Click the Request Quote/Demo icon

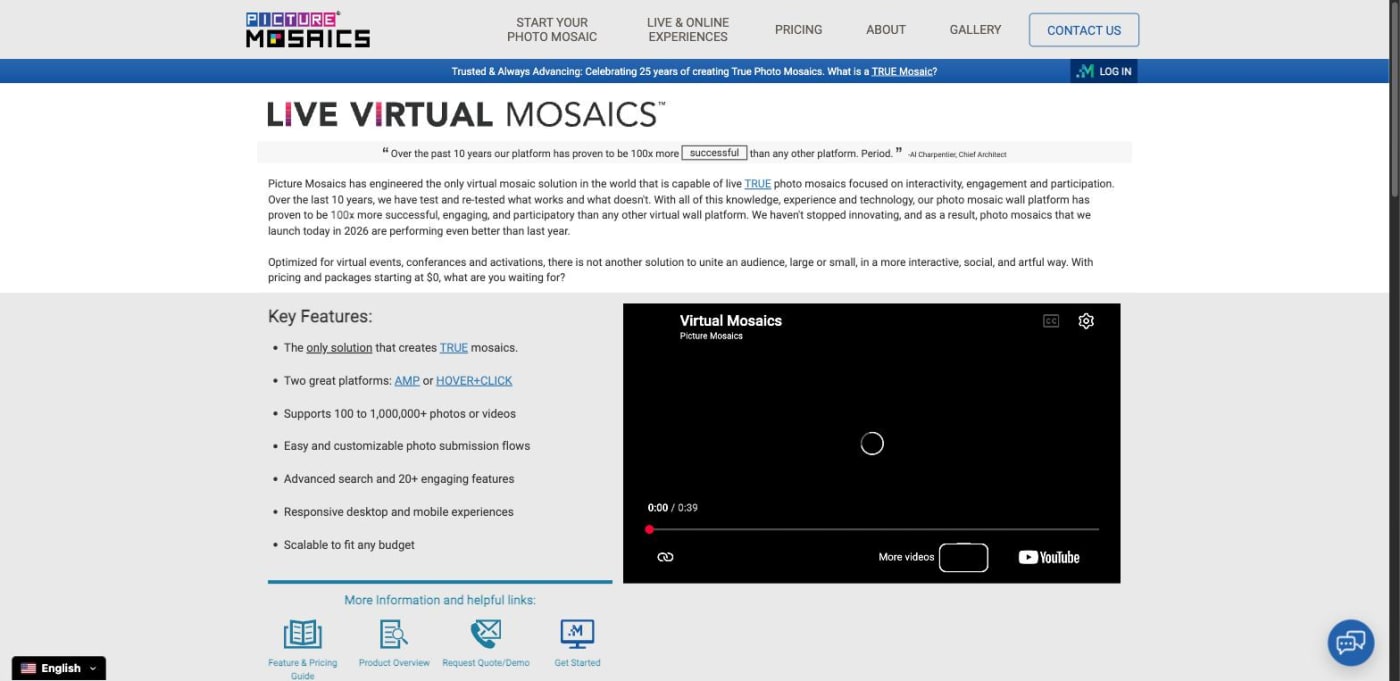[x=486, y=634]
